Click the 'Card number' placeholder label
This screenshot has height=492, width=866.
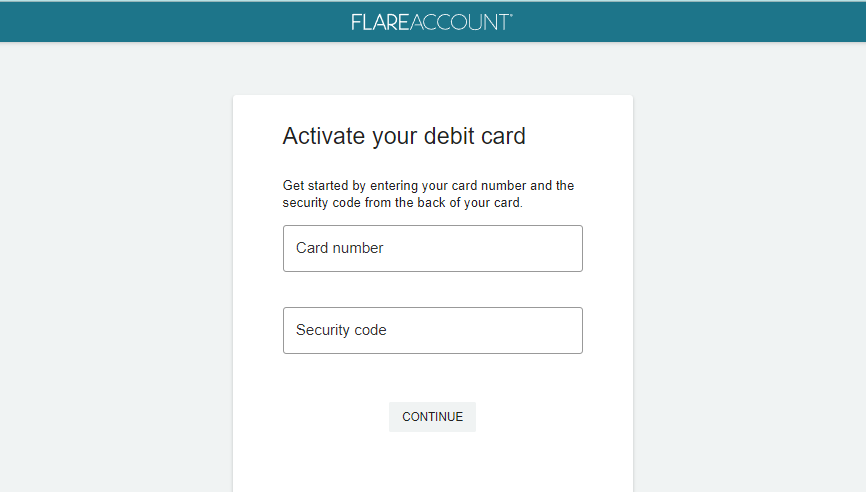click(339, 248)
